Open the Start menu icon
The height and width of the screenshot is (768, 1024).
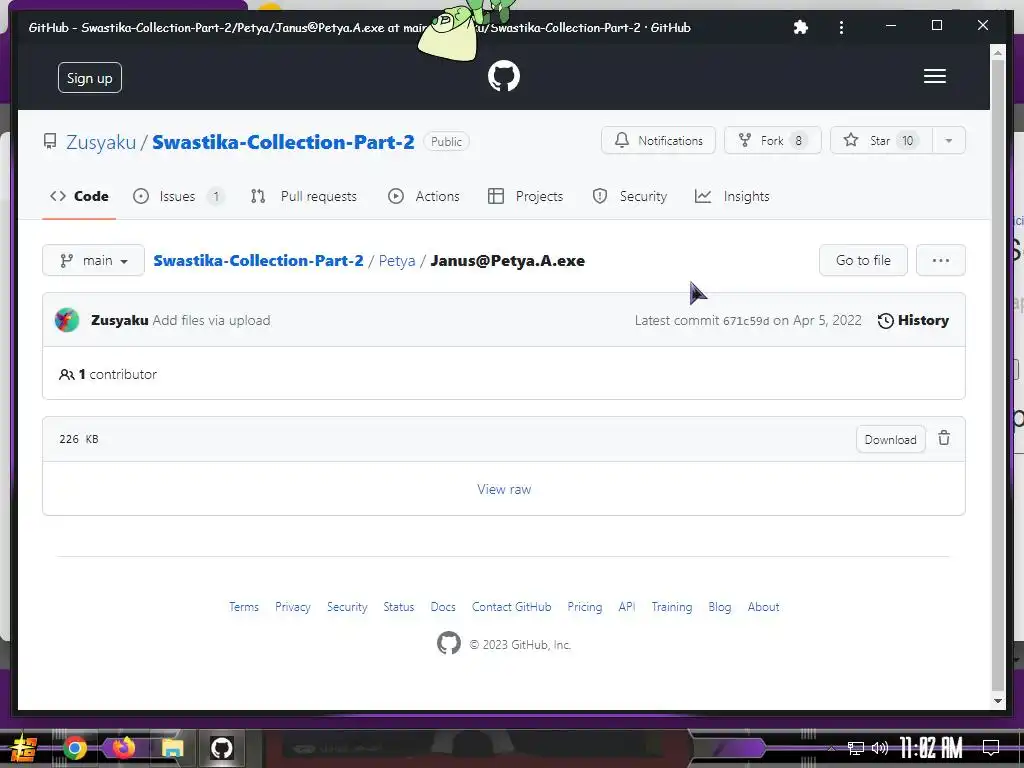(x=22, y=748)
